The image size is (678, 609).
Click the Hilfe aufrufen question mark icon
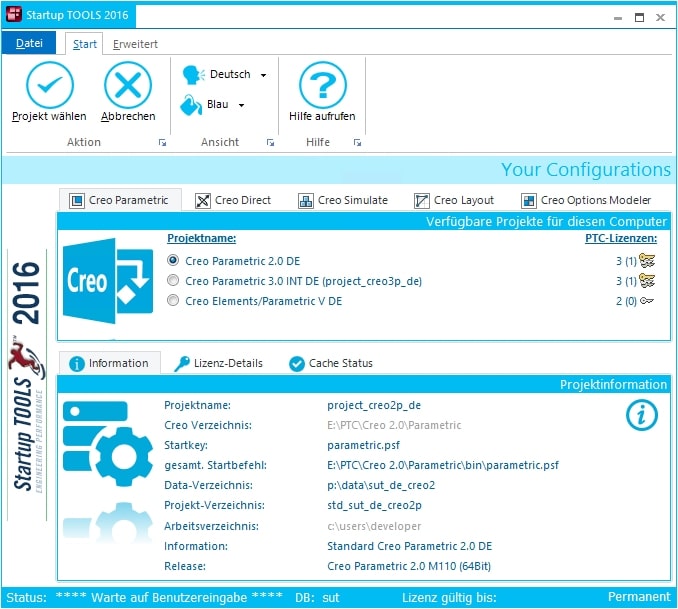tap(323, 85)
